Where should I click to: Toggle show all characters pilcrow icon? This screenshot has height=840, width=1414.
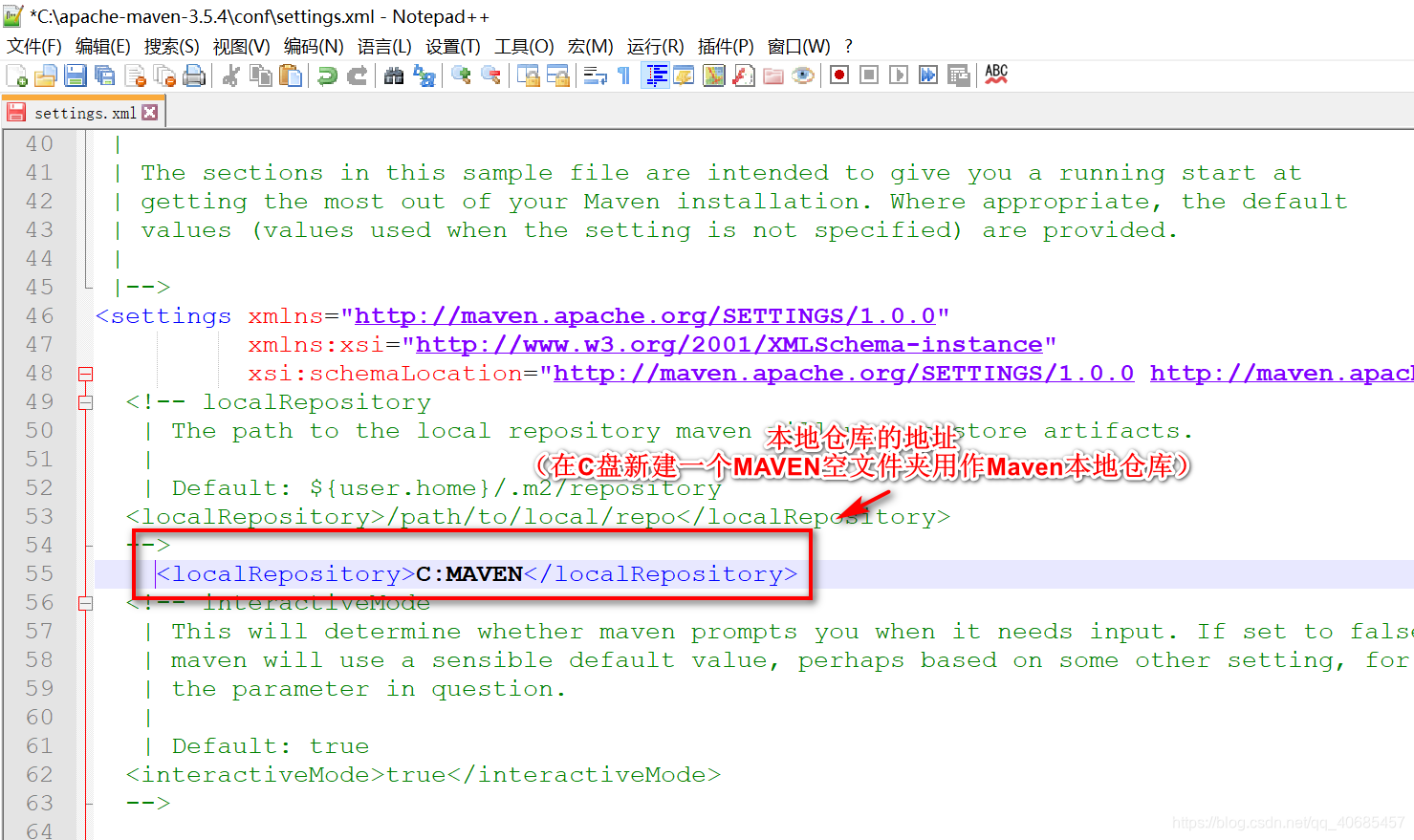pos(624,75)
